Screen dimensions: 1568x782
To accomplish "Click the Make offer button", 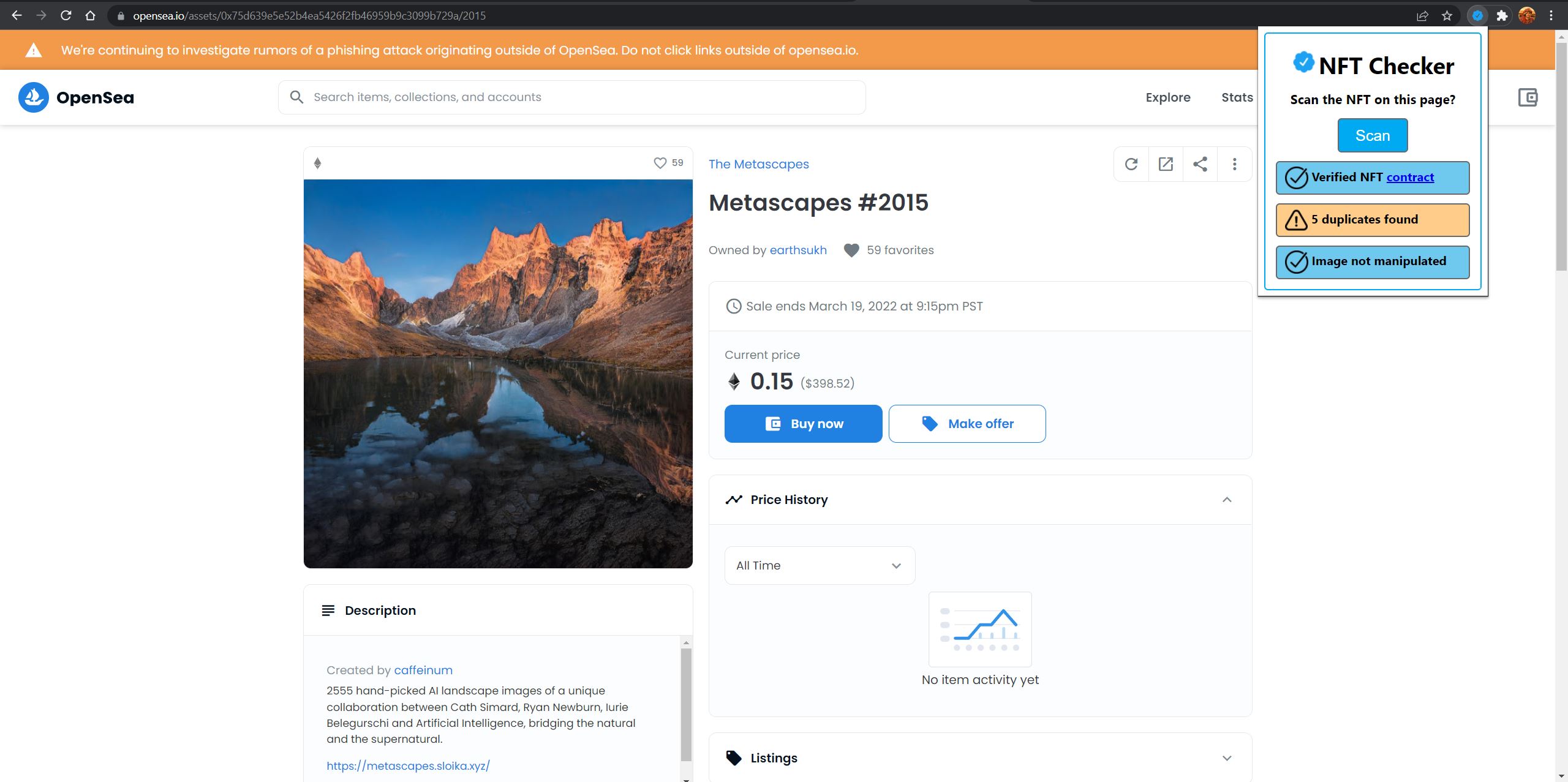I will pos(967,424).
